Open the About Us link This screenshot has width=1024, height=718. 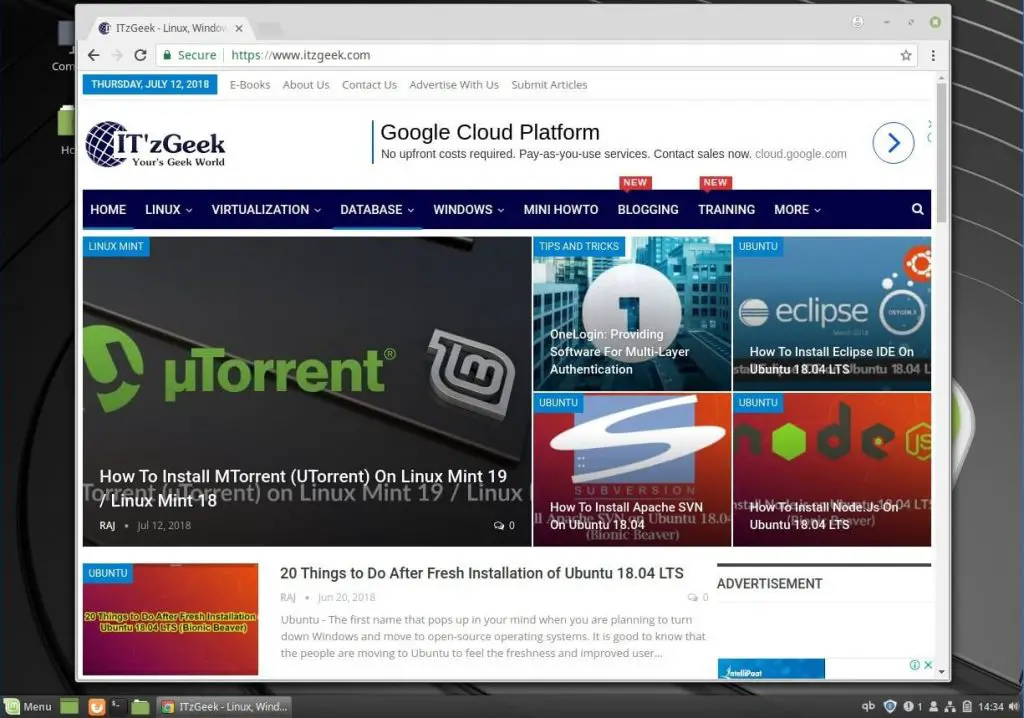(x=306, y=85)
